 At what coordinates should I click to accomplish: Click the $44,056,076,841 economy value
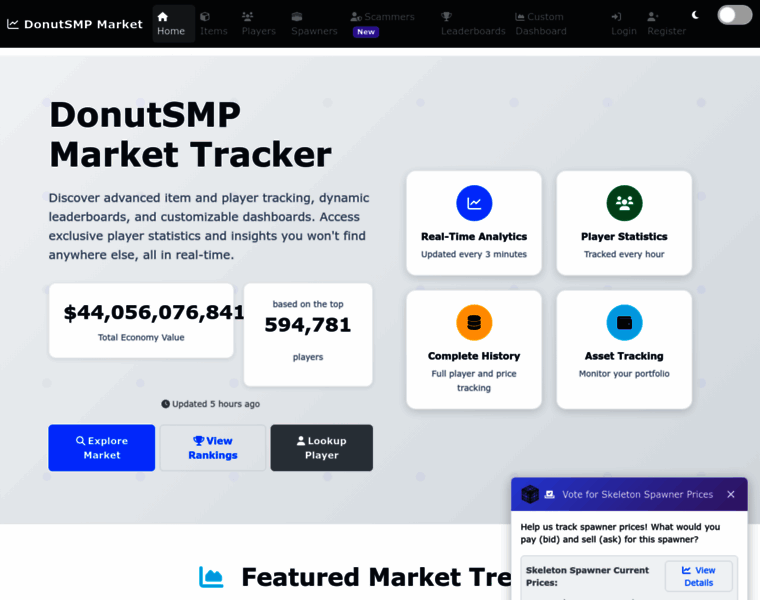(x=154, y=313)
